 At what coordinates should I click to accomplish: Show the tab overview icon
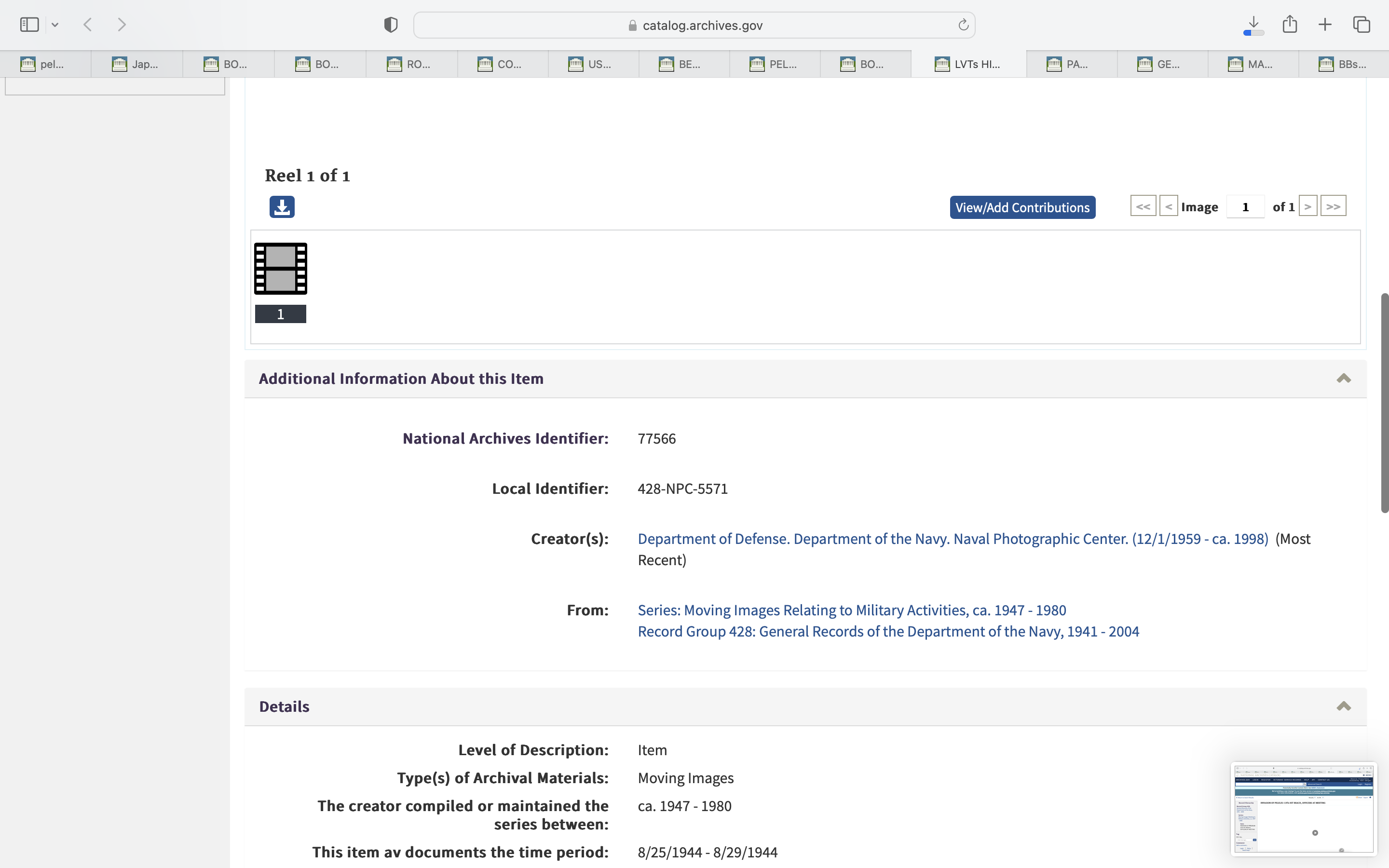point(1362,25)
